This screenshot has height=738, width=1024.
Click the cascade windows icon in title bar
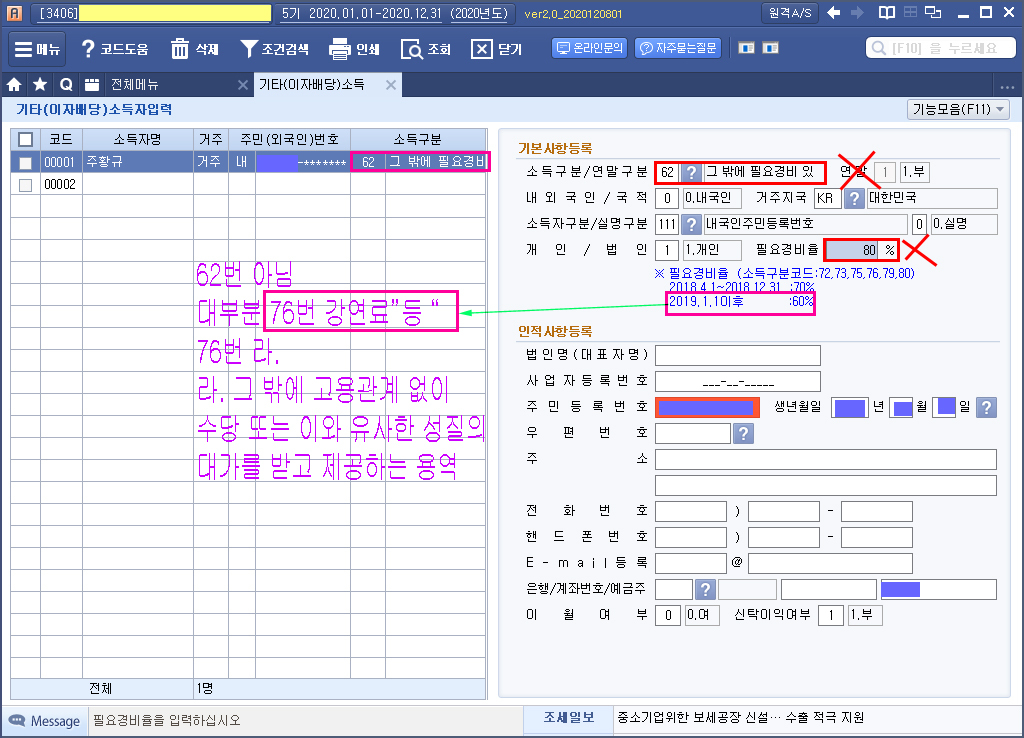(934, 12)
